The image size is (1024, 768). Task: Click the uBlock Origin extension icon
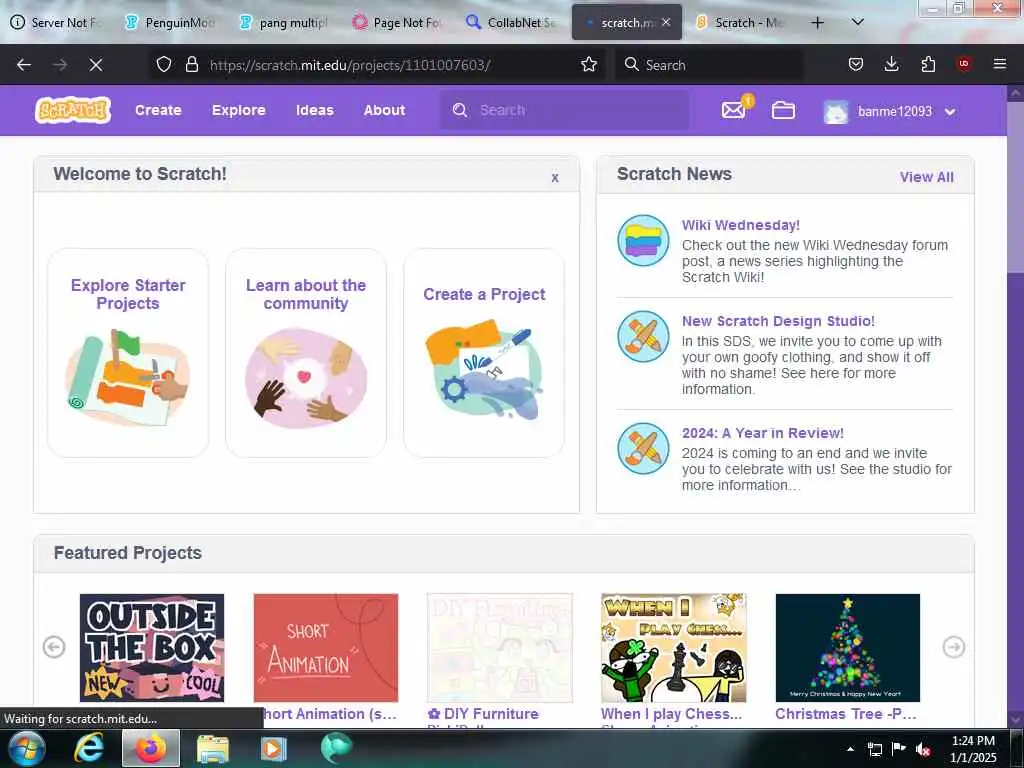(964, 64)
